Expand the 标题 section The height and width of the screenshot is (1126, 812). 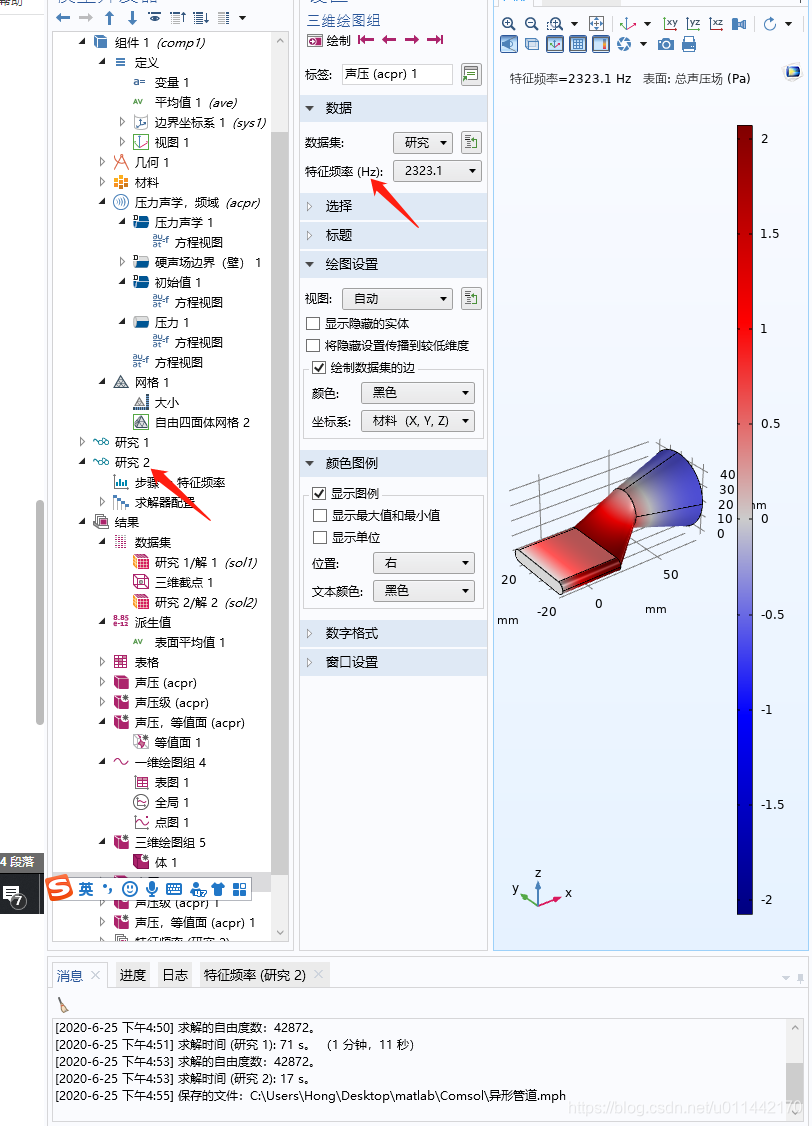point(393,236)
